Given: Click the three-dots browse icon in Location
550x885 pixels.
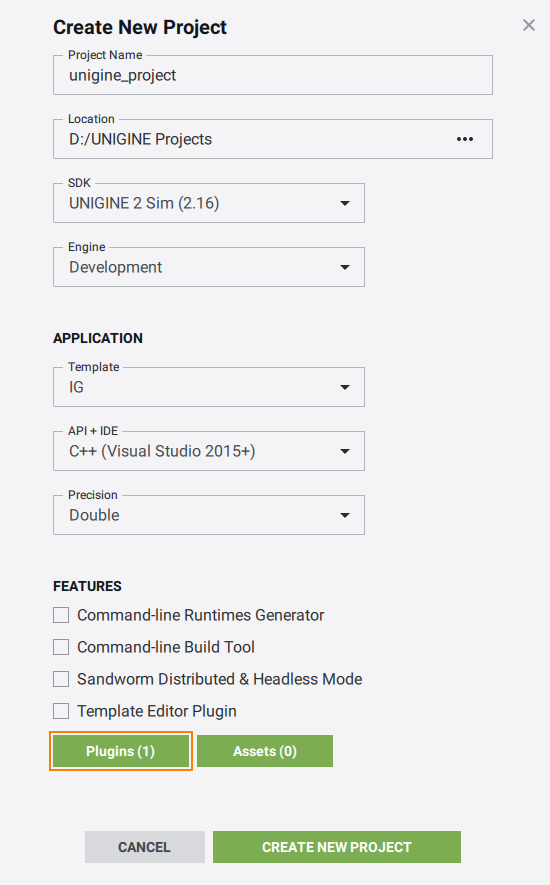Looking at the screenshot, I should tap(465, 139).
